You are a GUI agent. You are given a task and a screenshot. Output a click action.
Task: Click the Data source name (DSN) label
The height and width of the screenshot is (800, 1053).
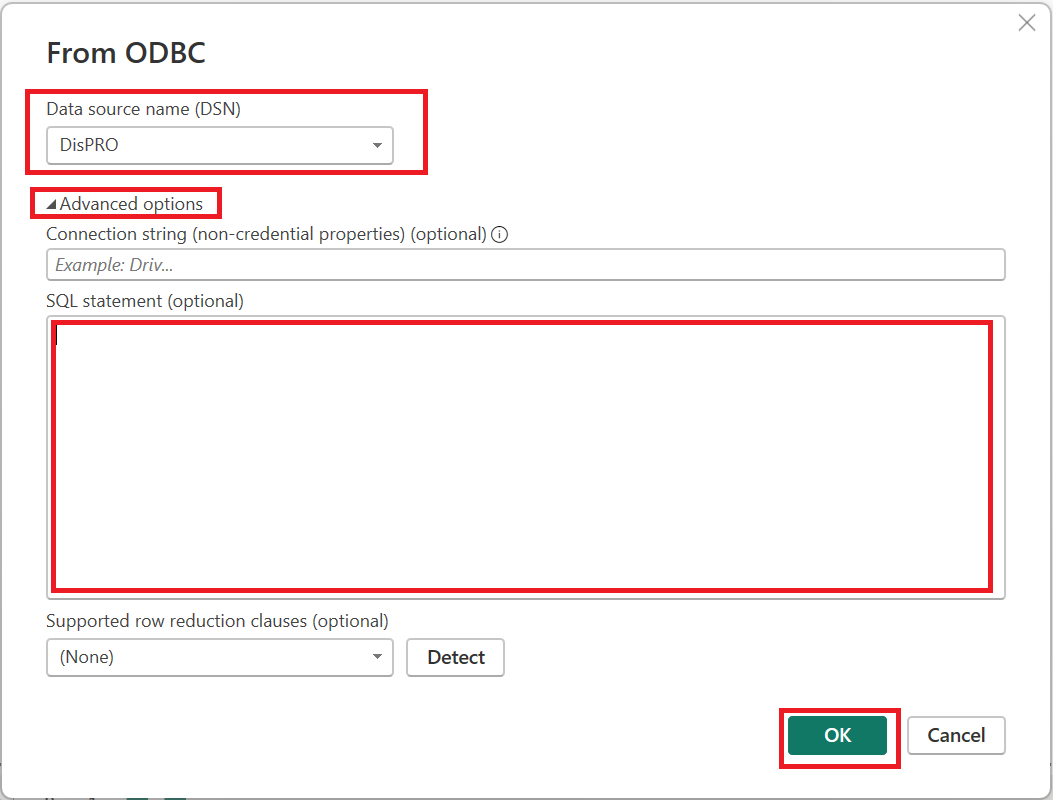[x=144, y=108]
